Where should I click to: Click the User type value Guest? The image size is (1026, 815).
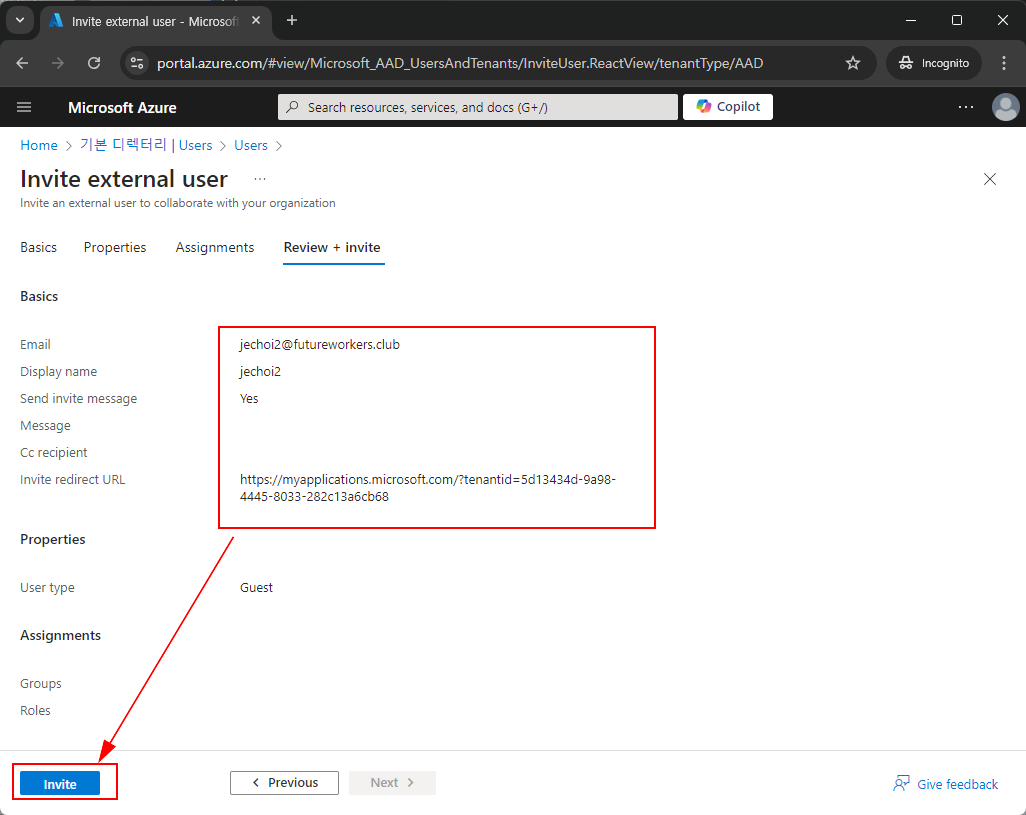click(256, 587)
